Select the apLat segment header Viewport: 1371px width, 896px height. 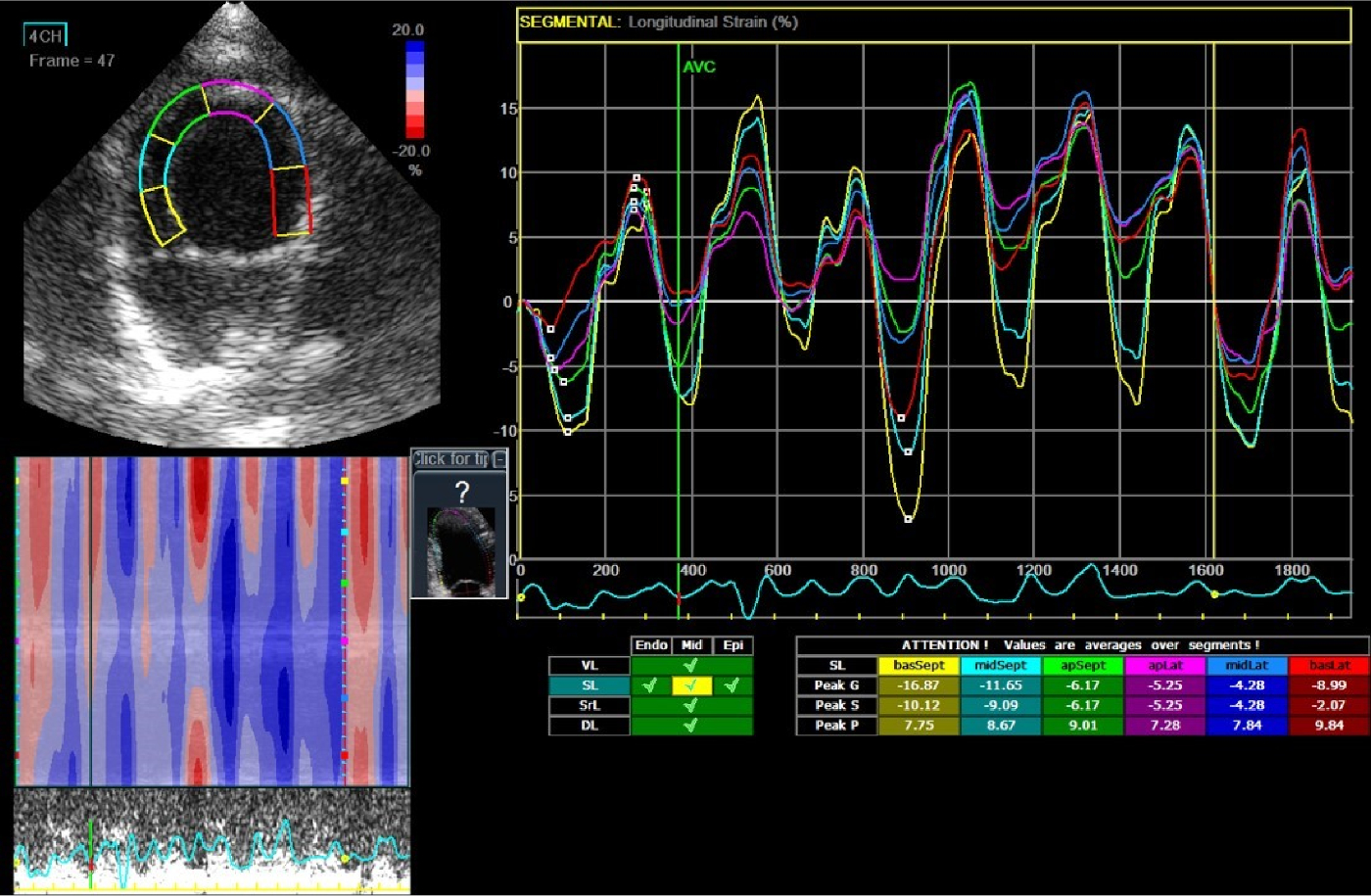point(1165,666)
